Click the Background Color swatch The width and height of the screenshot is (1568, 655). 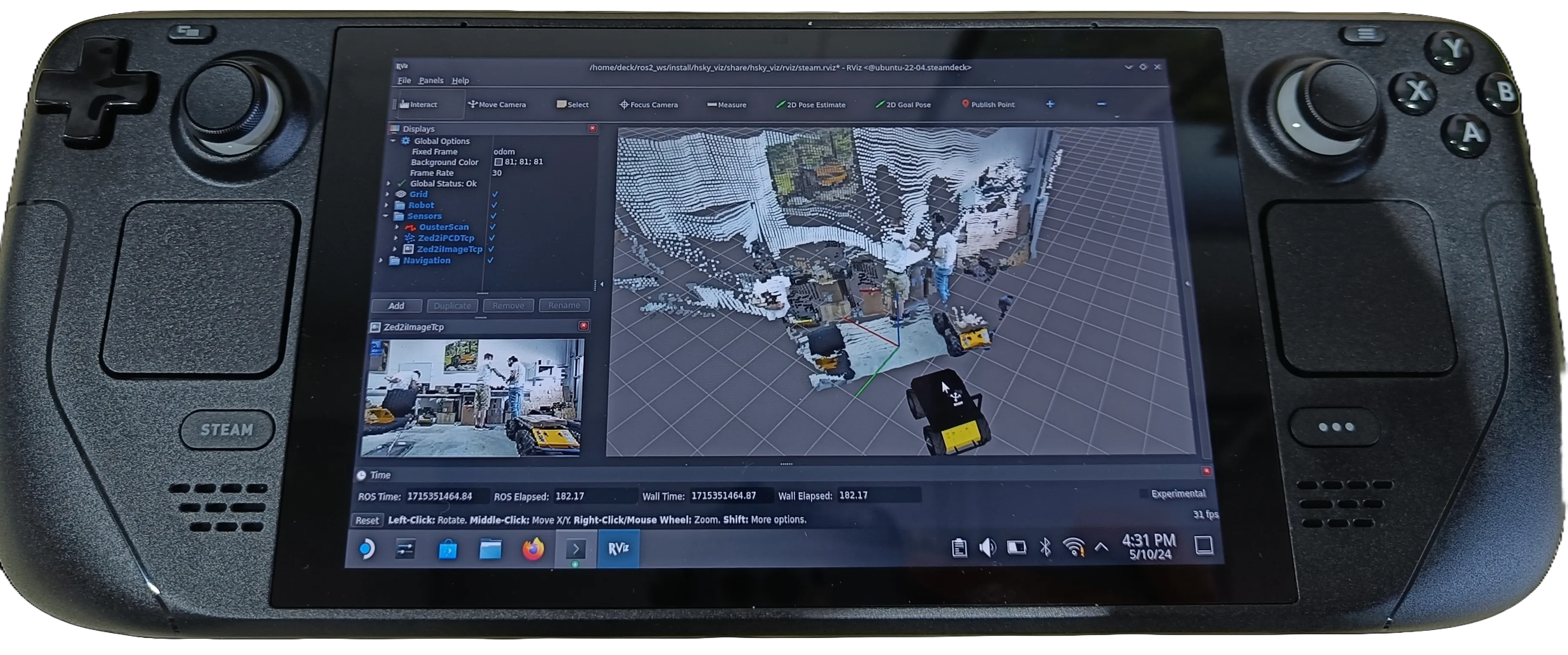[499, 162]
